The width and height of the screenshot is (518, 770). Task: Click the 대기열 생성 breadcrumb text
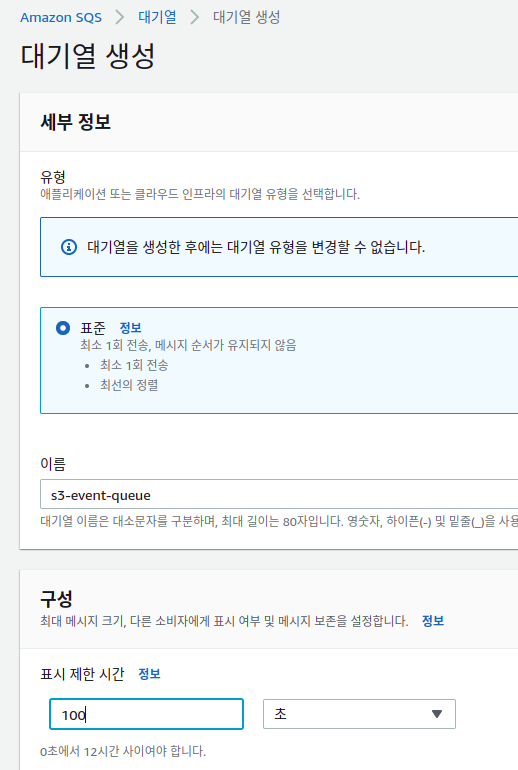(x=246, y=17)
